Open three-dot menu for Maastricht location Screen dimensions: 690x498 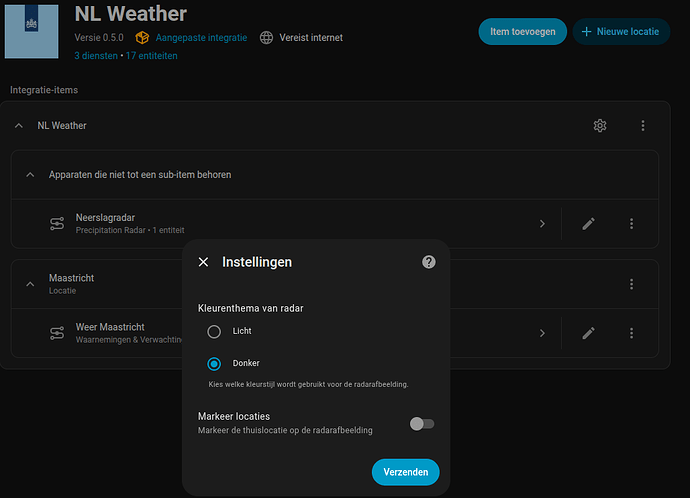coord(631,284)
